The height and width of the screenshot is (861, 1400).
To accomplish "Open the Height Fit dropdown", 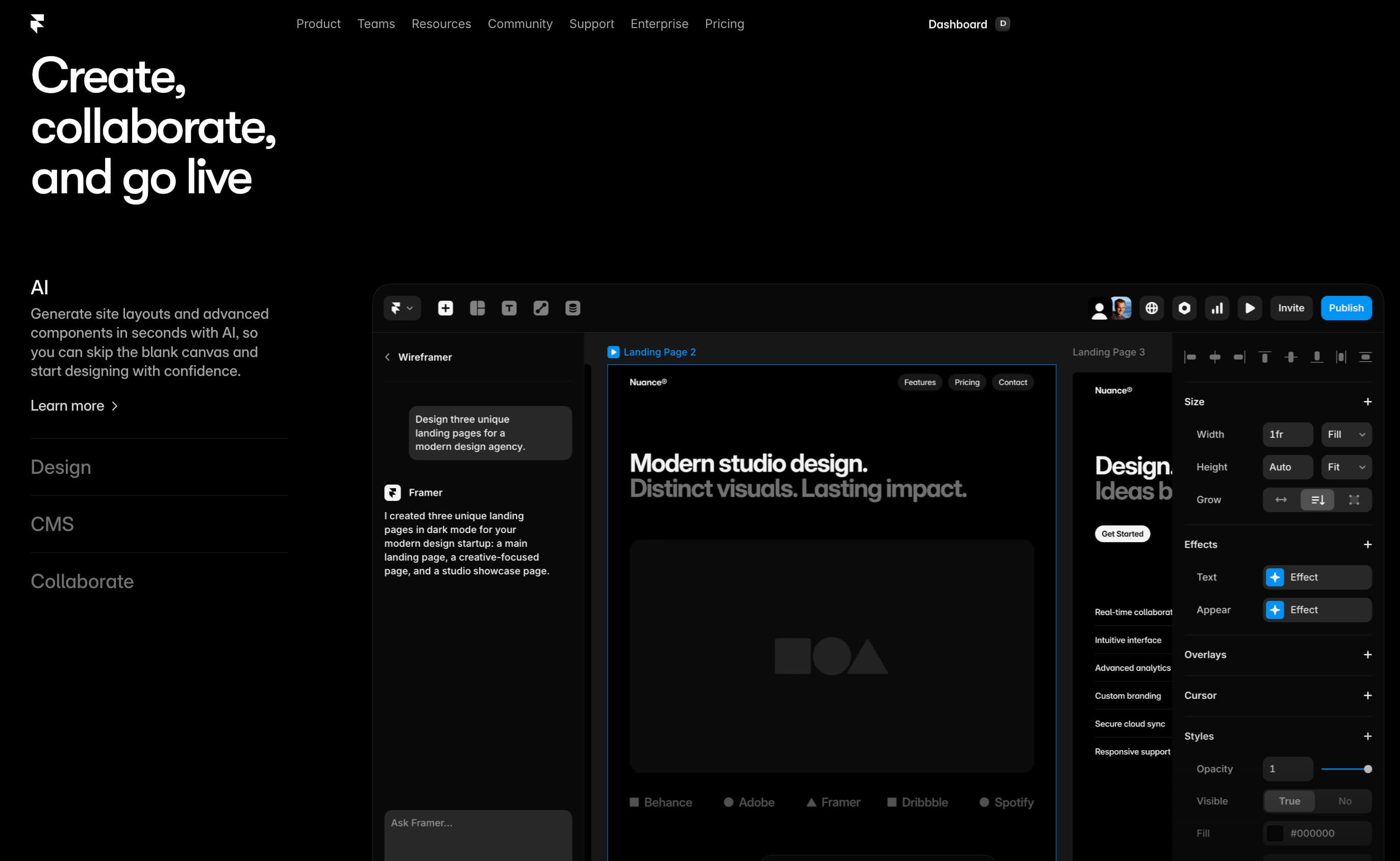I will [1346, 467].
